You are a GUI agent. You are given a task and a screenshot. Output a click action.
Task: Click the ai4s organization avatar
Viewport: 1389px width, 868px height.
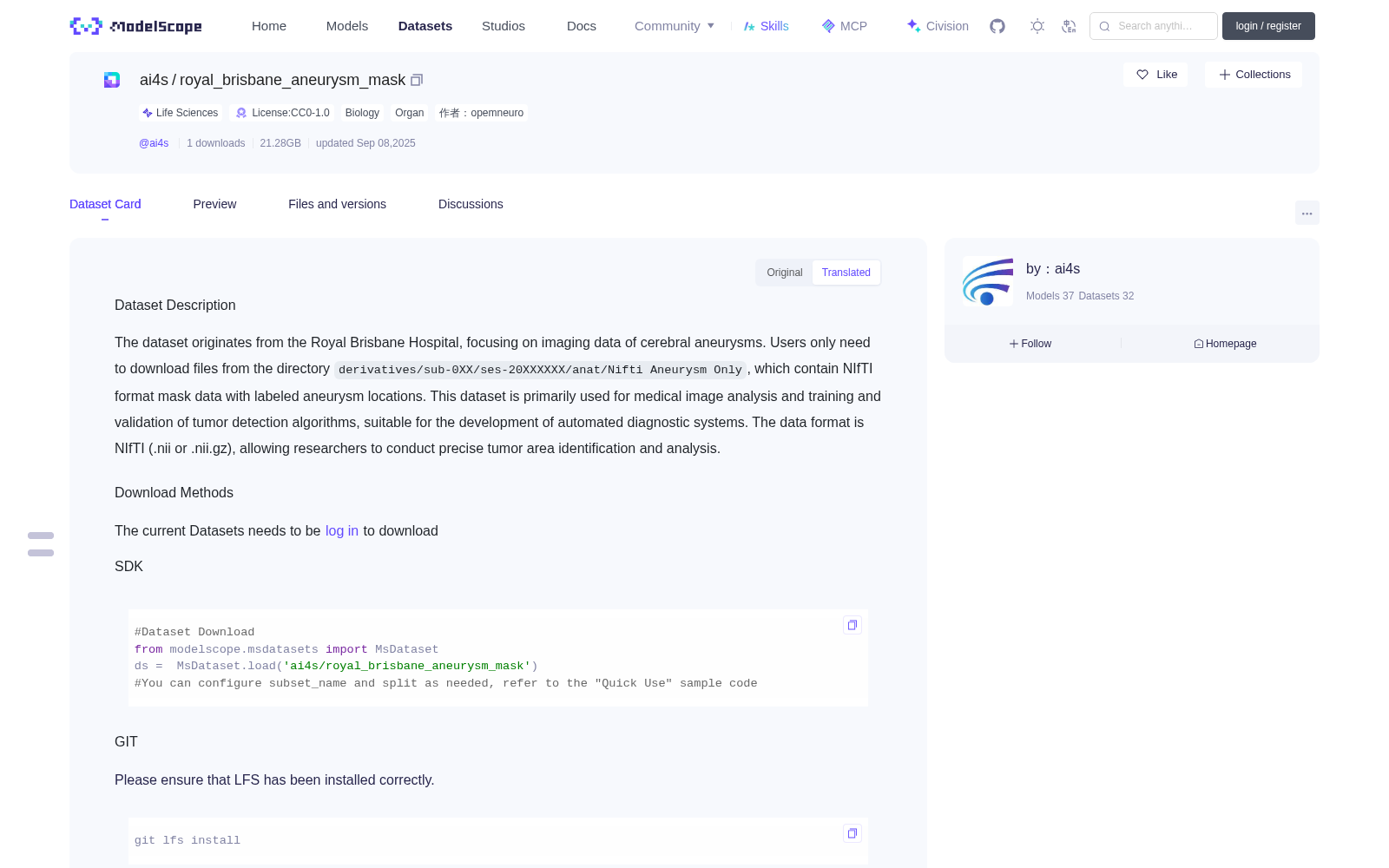(x=988, y=281)
